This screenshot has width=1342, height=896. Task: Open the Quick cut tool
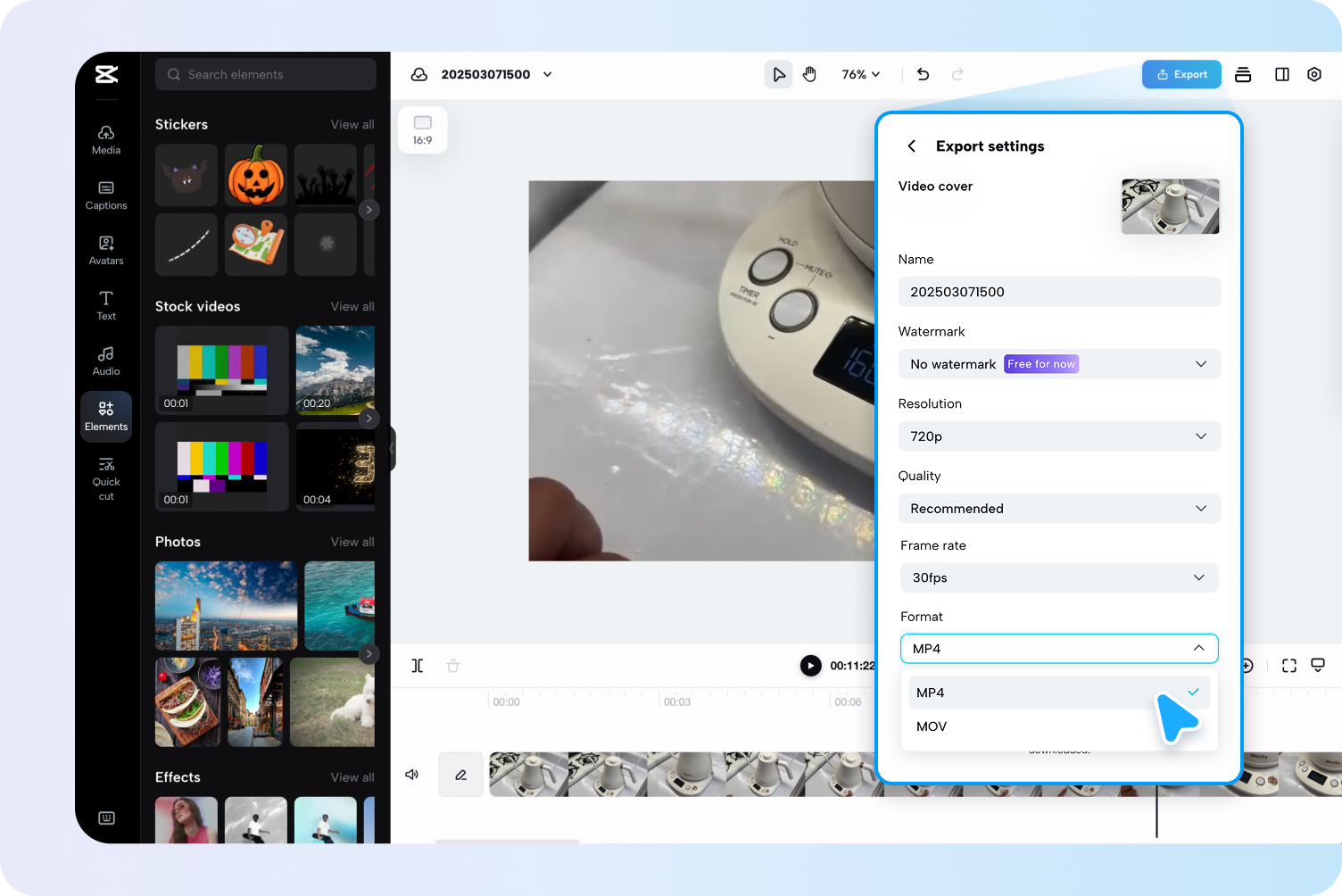pyautogui.click(x=106, y=479)
